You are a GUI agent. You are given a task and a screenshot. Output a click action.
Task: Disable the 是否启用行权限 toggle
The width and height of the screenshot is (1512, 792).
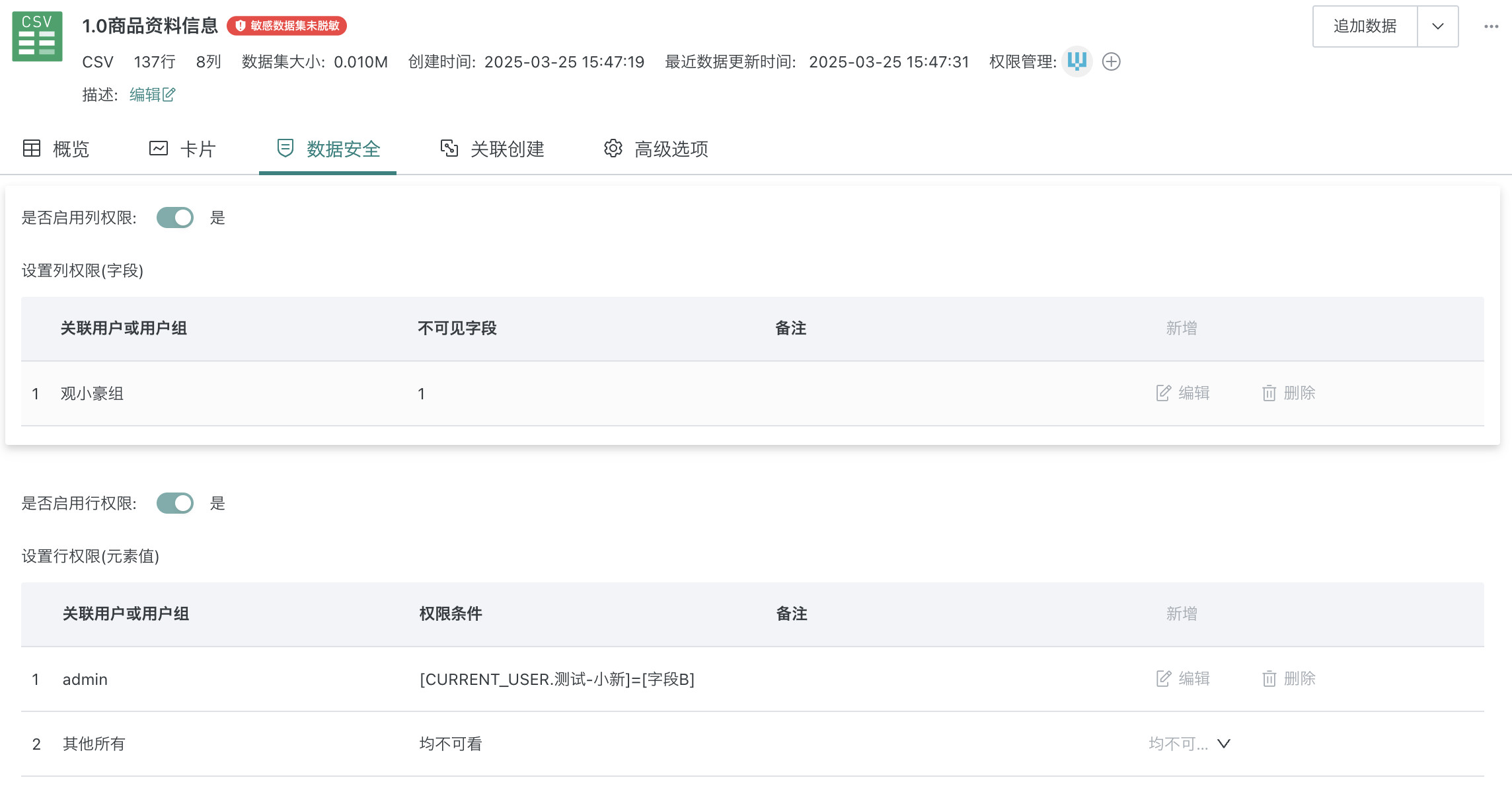[x=175, y=503]
